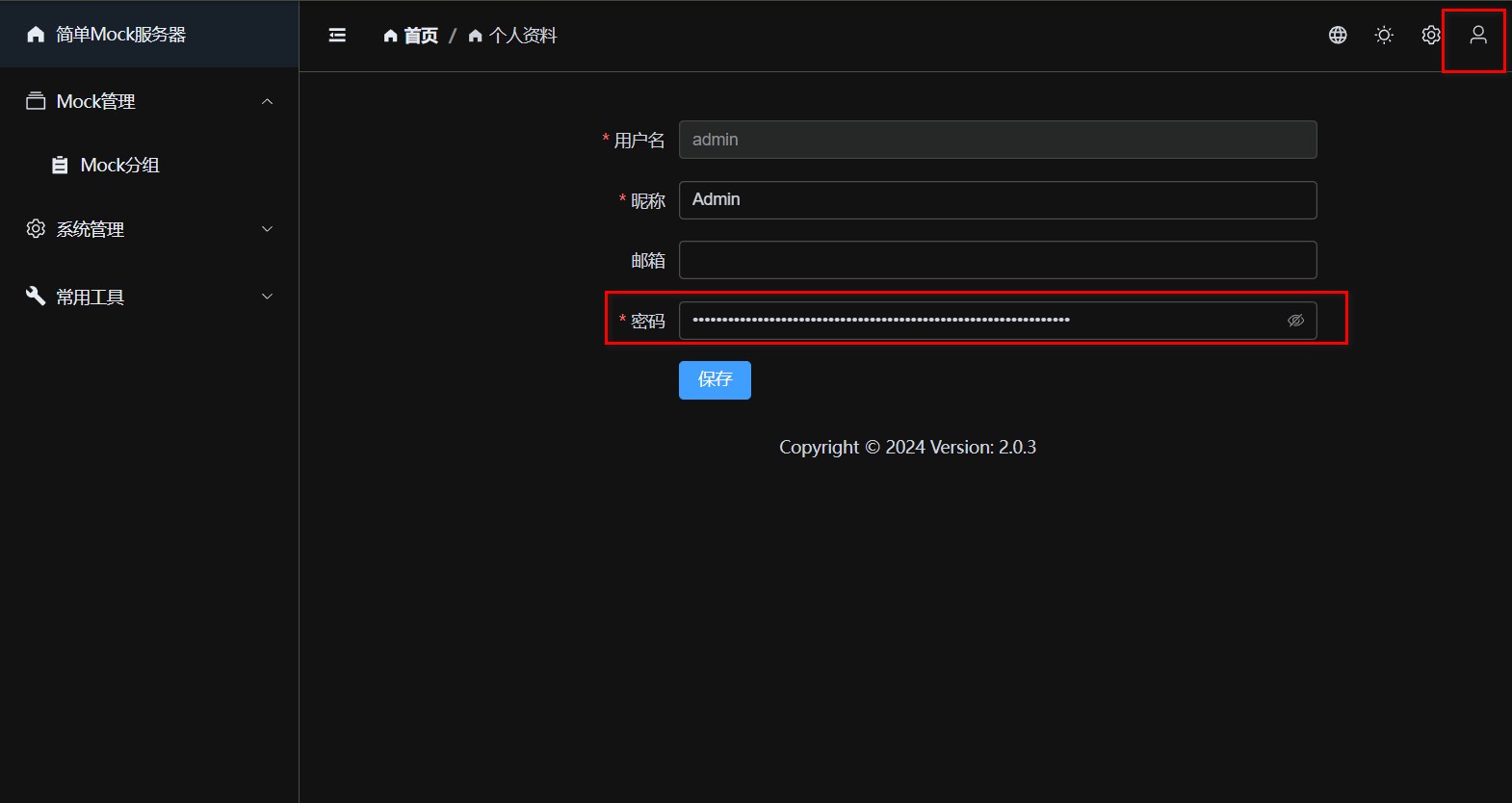
Task: Click the home icon beside the app title
Action: (36, 35)
